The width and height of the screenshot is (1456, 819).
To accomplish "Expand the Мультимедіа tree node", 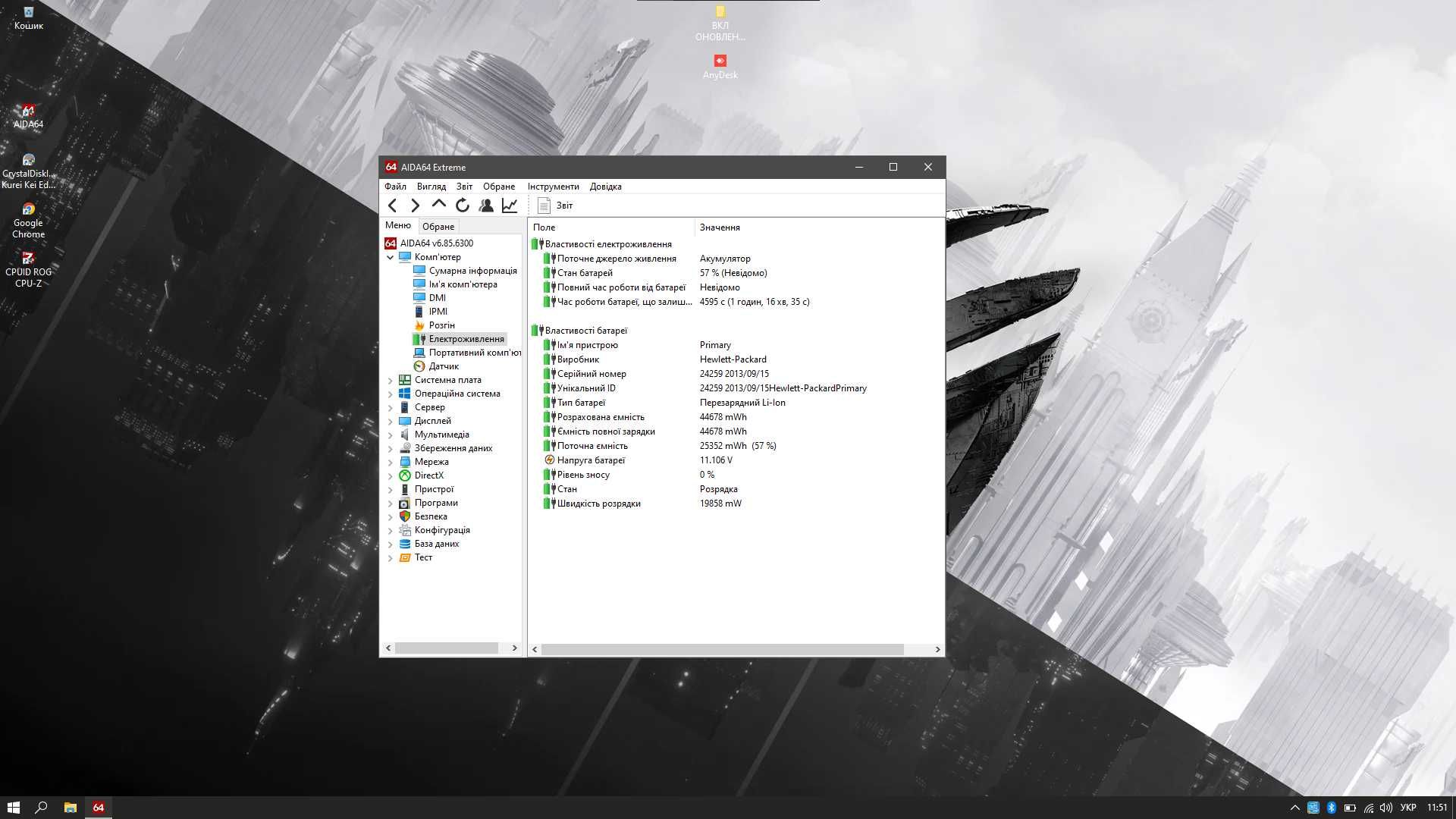I will [391, 435].
